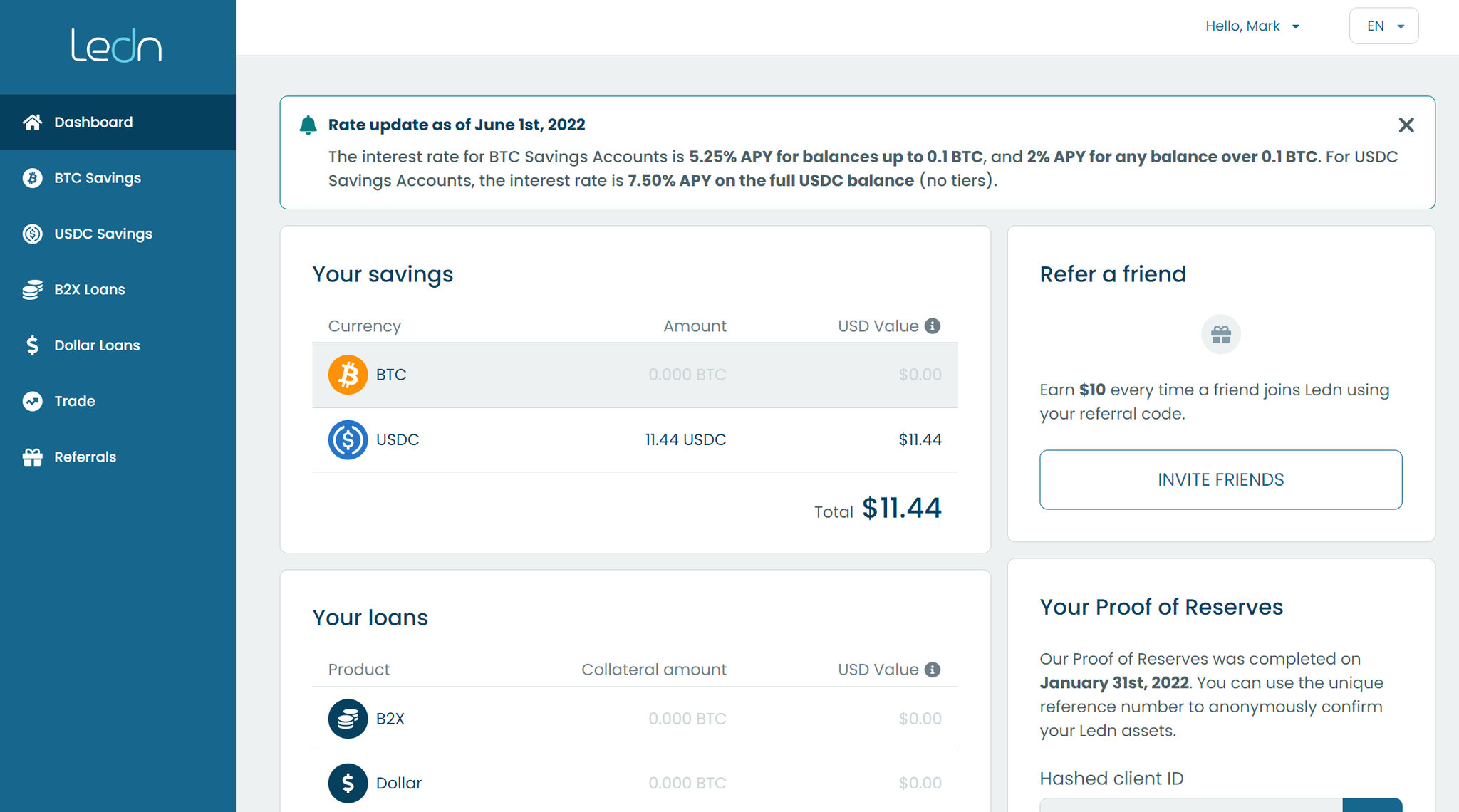Image resolution: width=1459 pixels, height=812 pixels.
Task: Select Referrals in the sidebar
Action: 85,457
